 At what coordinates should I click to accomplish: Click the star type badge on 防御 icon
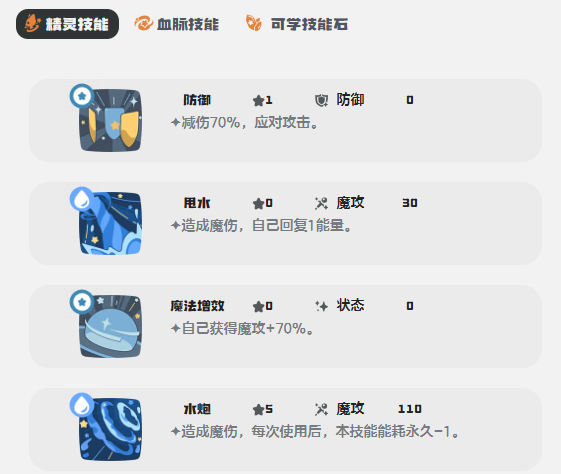82,96
